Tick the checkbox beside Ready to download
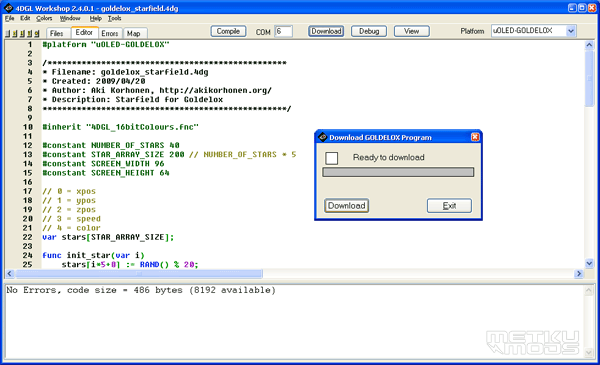 (x=331, y=158)
